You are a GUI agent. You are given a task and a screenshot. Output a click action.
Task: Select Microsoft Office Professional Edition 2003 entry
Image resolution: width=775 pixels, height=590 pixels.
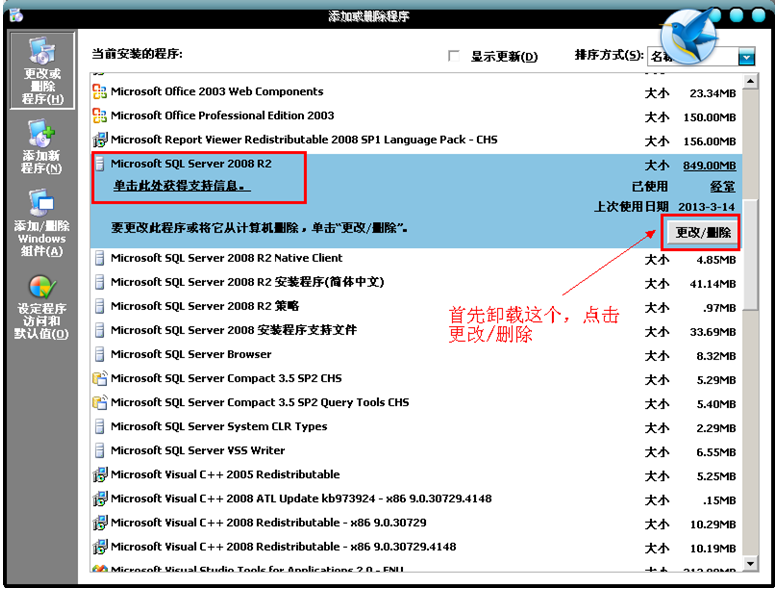point(414,116)
